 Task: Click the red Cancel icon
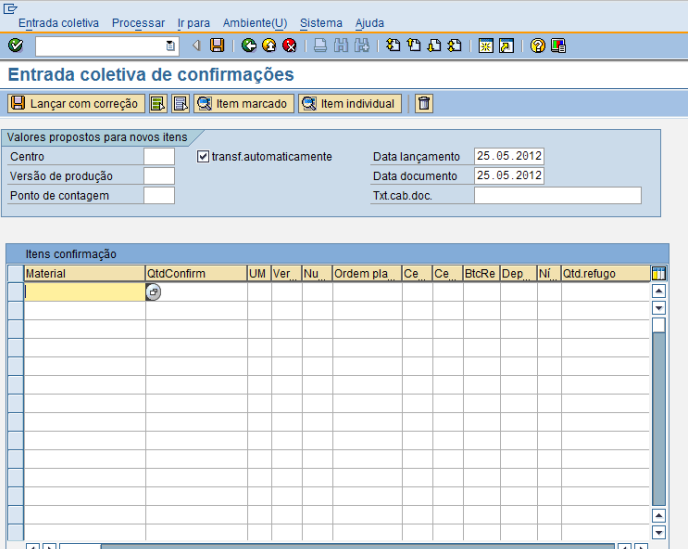pos(289,46)
